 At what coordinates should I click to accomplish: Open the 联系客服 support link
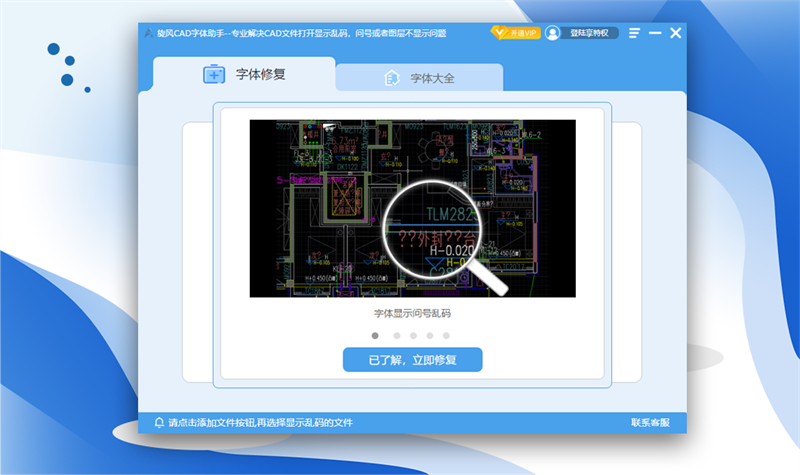(x=650, y=423)
